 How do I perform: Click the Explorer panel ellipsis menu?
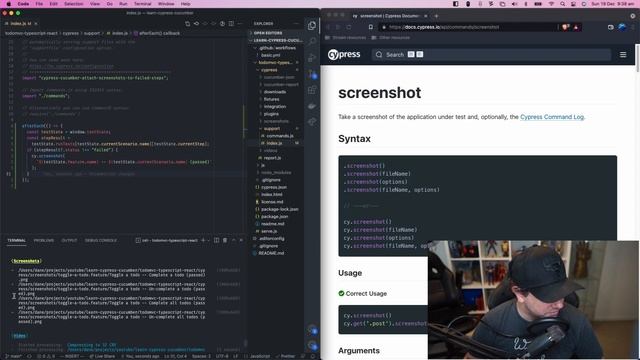point(296,24)
